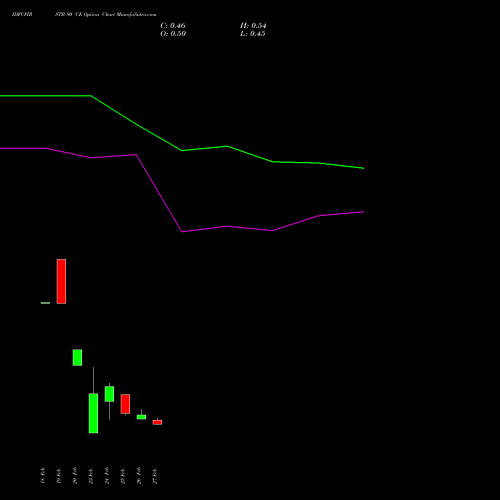Click the open value O: 0.50
Viewport: 500px width, 500px height.
173,34
